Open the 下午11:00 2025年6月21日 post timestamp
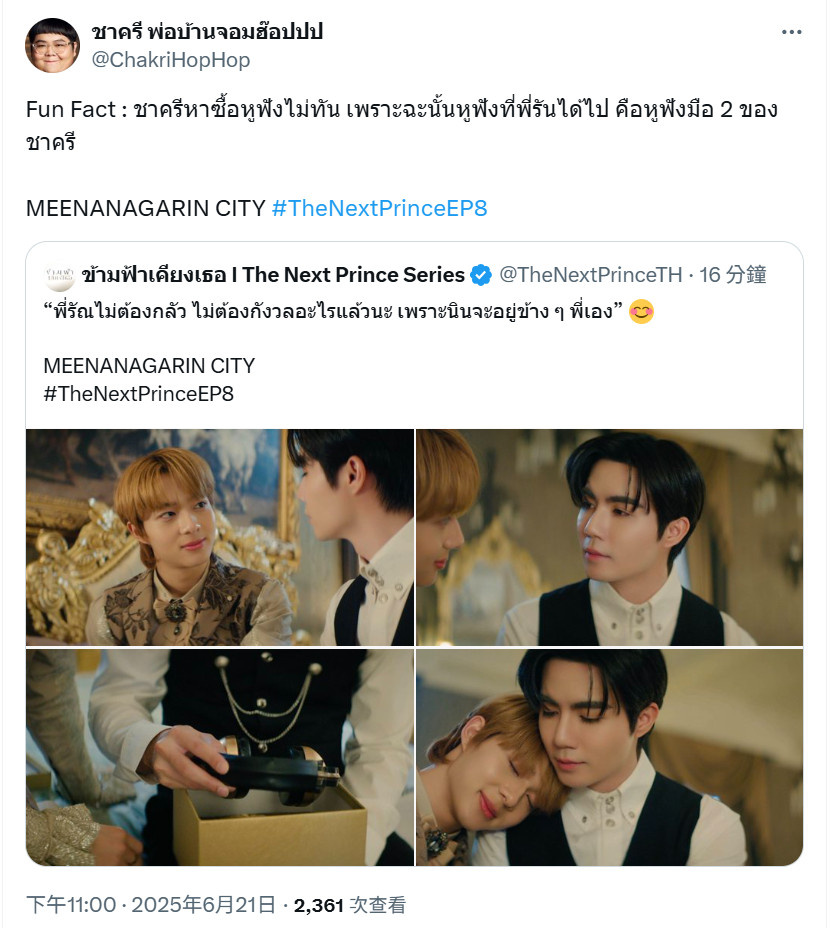This screenshot has height=928, width=831. (151, 905)
